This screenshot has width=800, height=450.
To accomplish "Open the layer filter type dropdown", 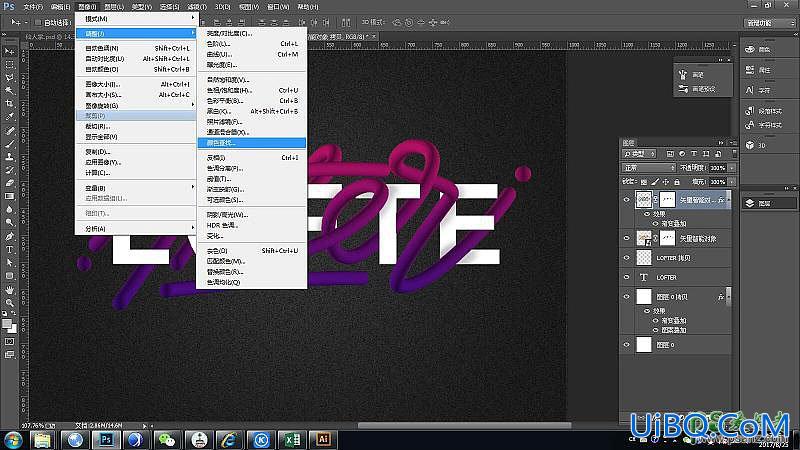I will click(639, 154).
